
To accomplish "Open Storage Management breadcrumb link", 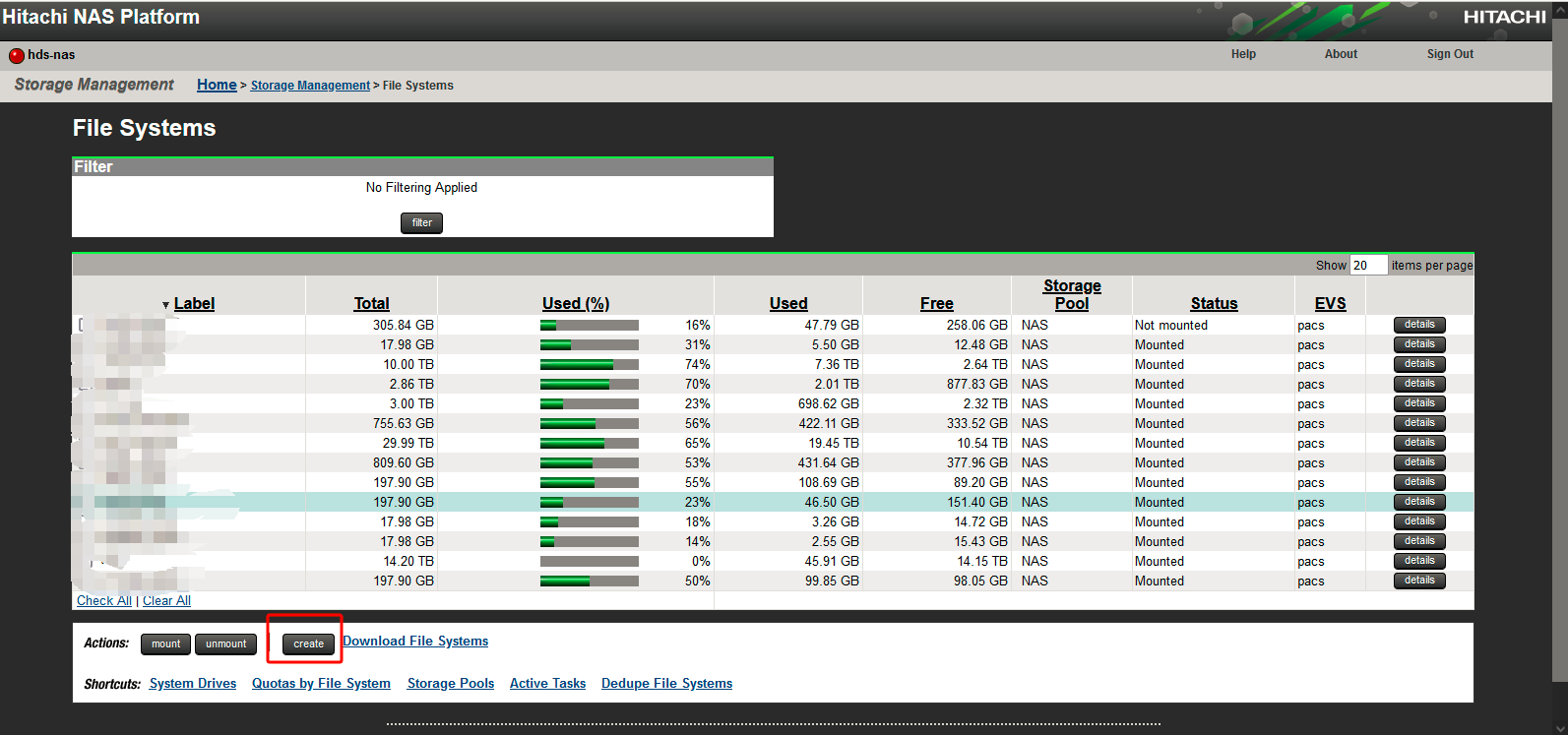I will tap(310, 86).
